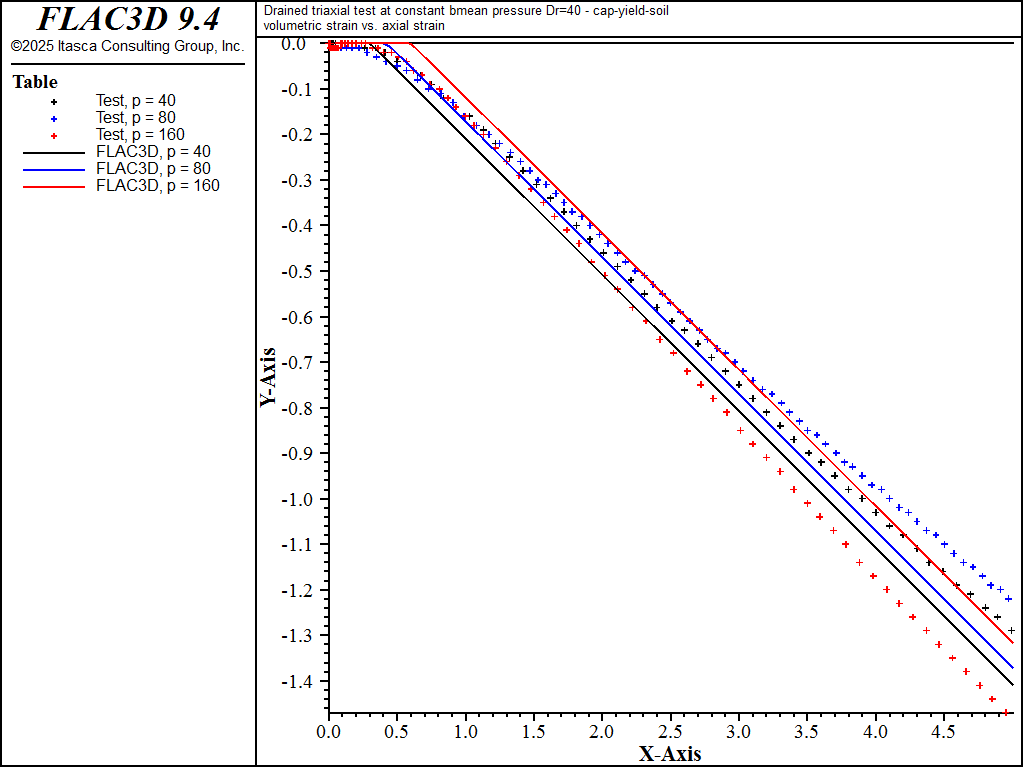This screenshot has height=768, width=1024.
Task: Click the black cross marker for Test p = 40
Action: tap(54, 101)
